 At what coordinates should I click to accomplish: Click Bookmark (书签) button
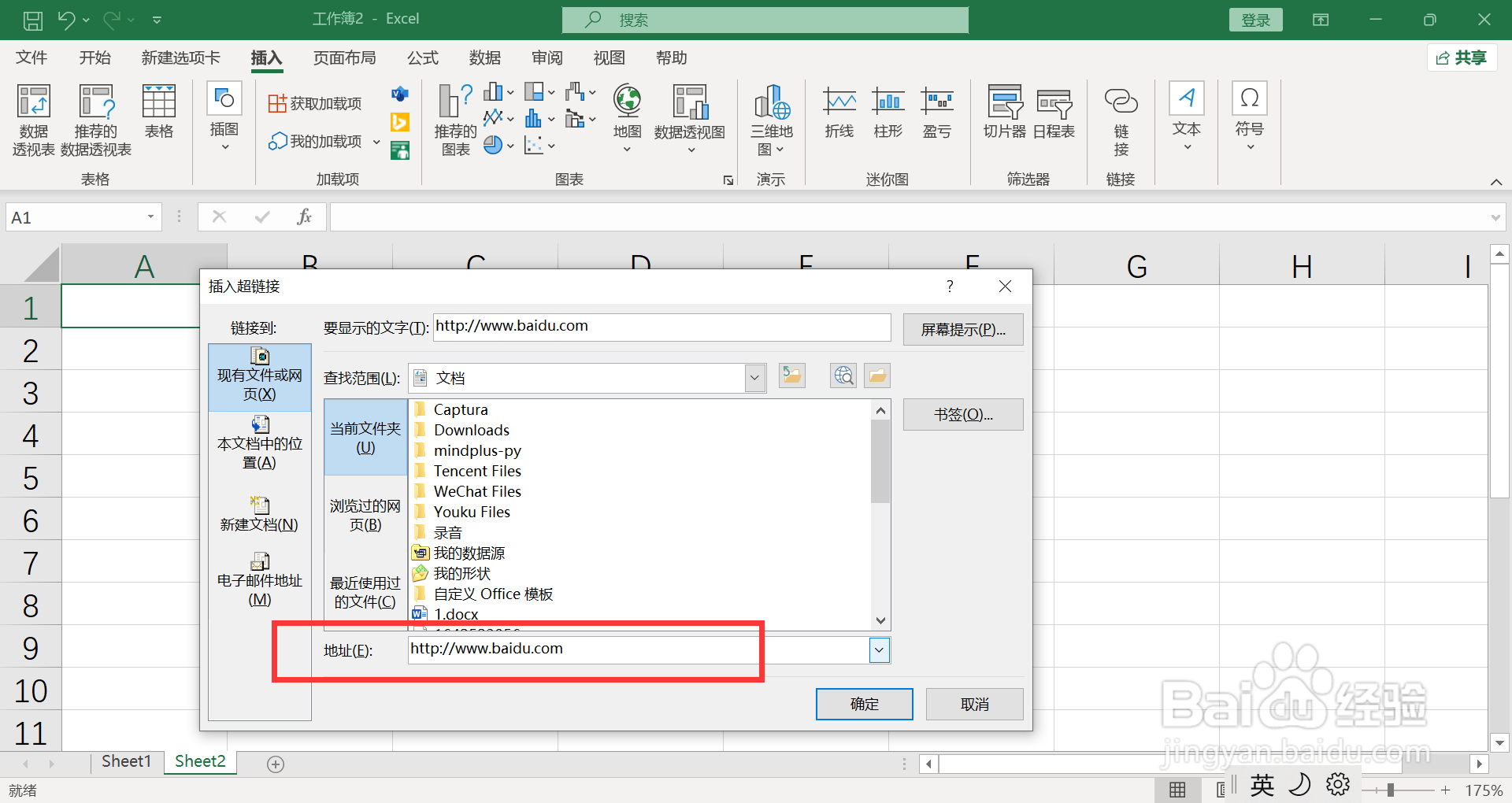tap(963, 414)
